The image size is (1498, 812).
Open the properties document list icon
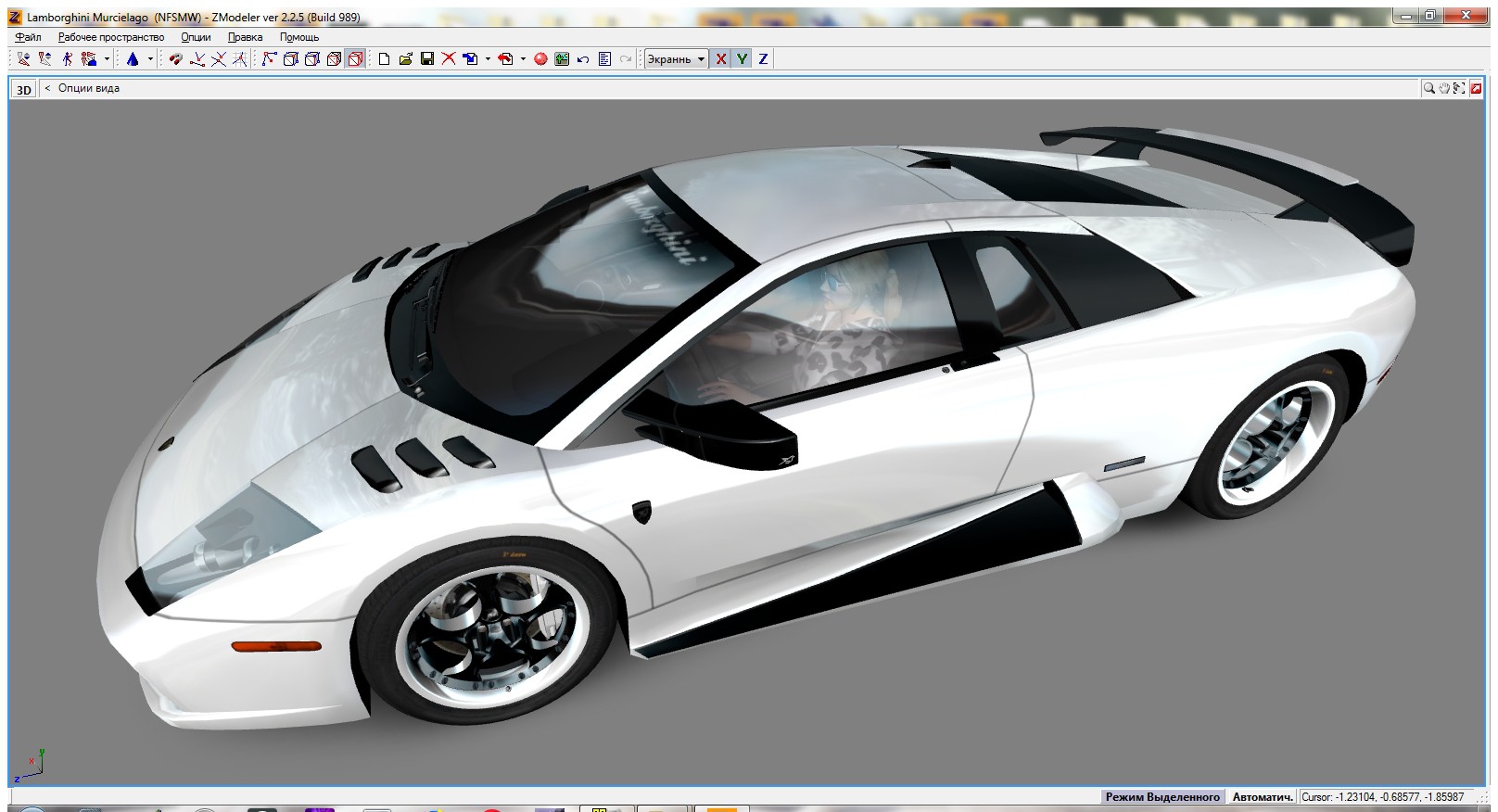[x=604, y=58]
